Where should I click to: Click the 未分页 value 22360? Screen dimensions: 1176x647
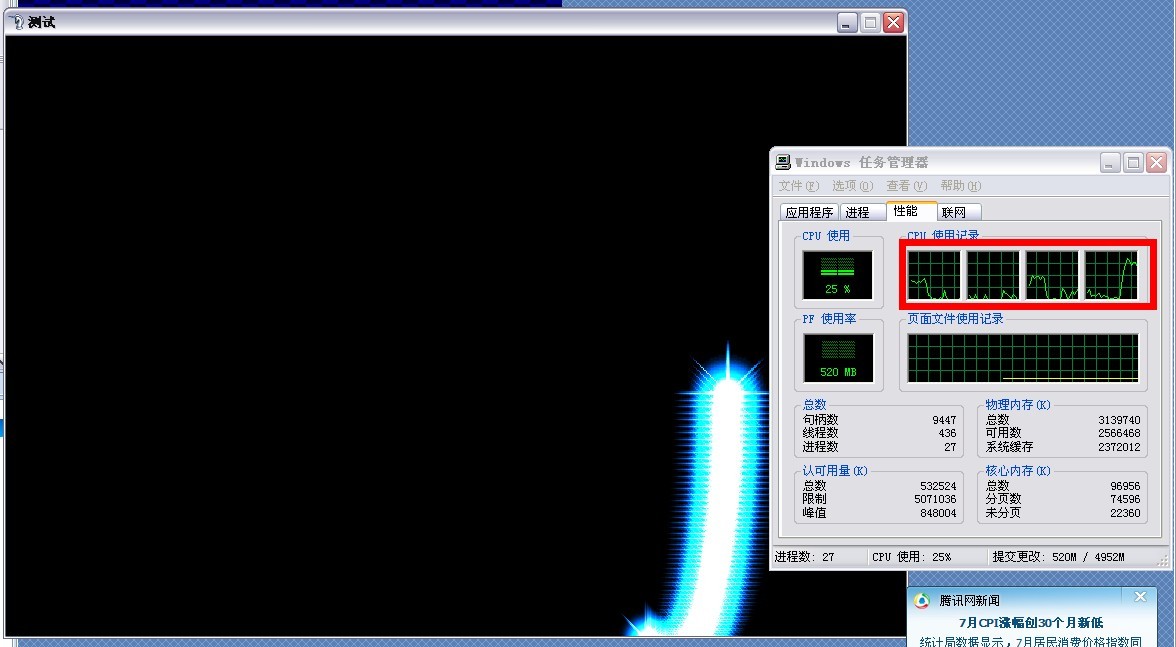(x=1125, y=513)
